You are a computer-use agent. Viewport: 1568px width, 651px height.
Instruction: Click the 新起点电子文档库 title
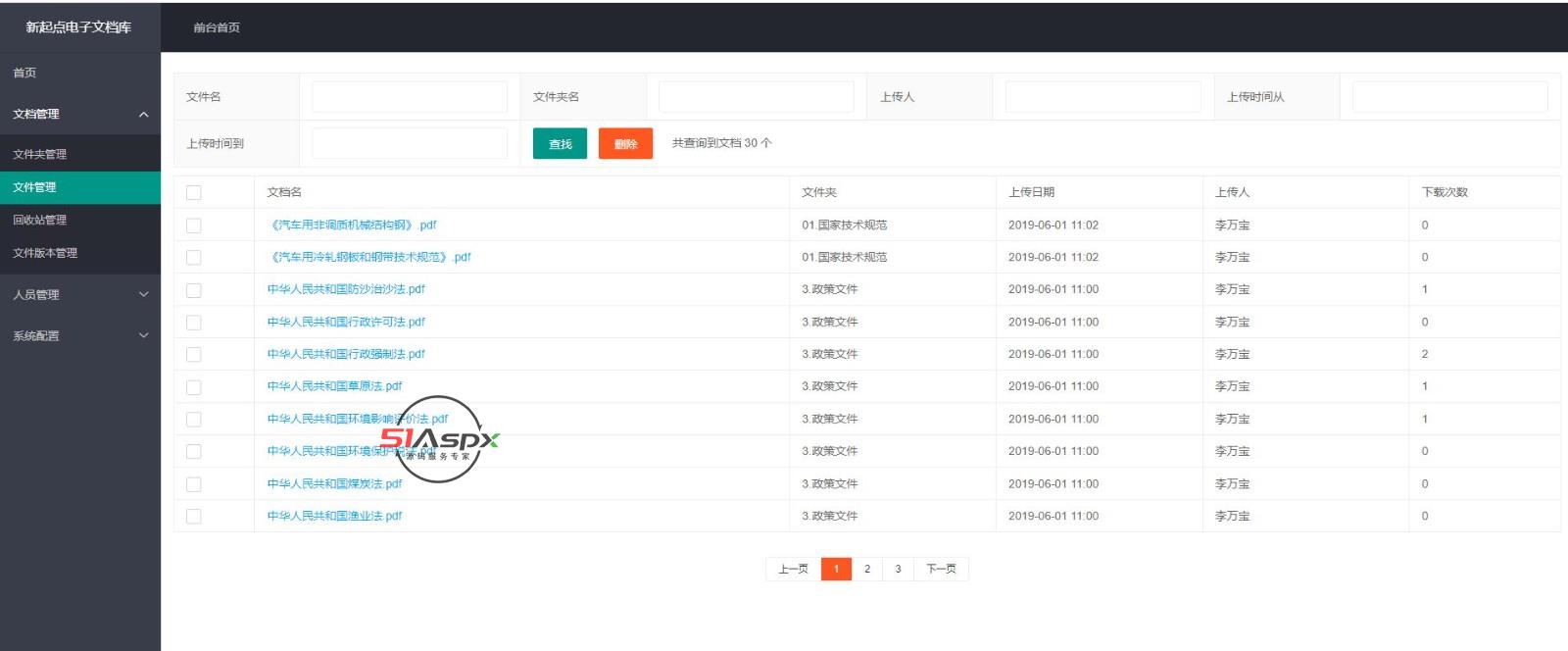point(78,27)
